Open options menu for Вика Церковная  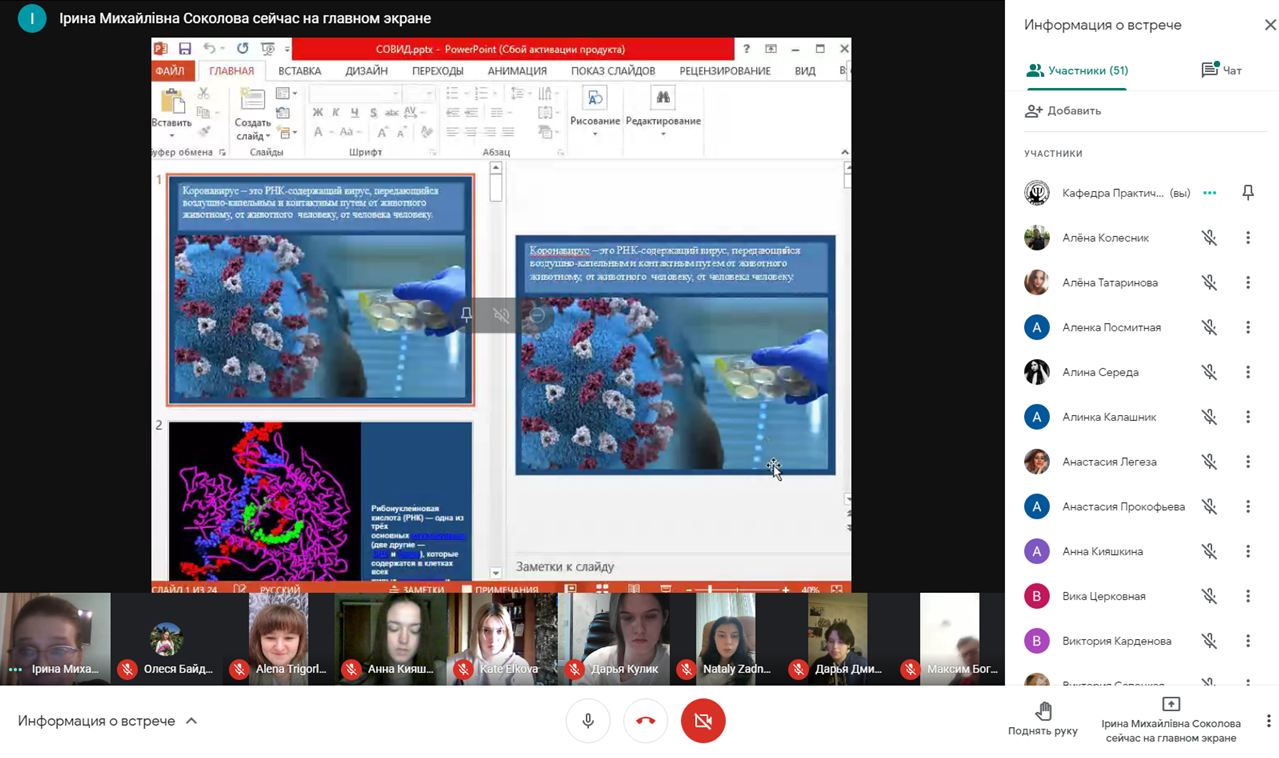tap(1248, 596)
